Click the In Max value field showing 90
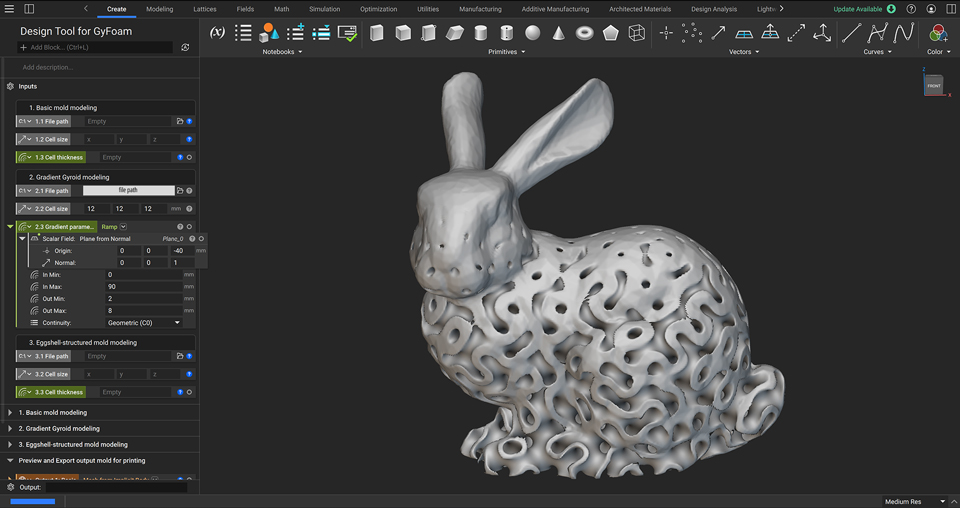The image size is (960, 508). [144, 286]
